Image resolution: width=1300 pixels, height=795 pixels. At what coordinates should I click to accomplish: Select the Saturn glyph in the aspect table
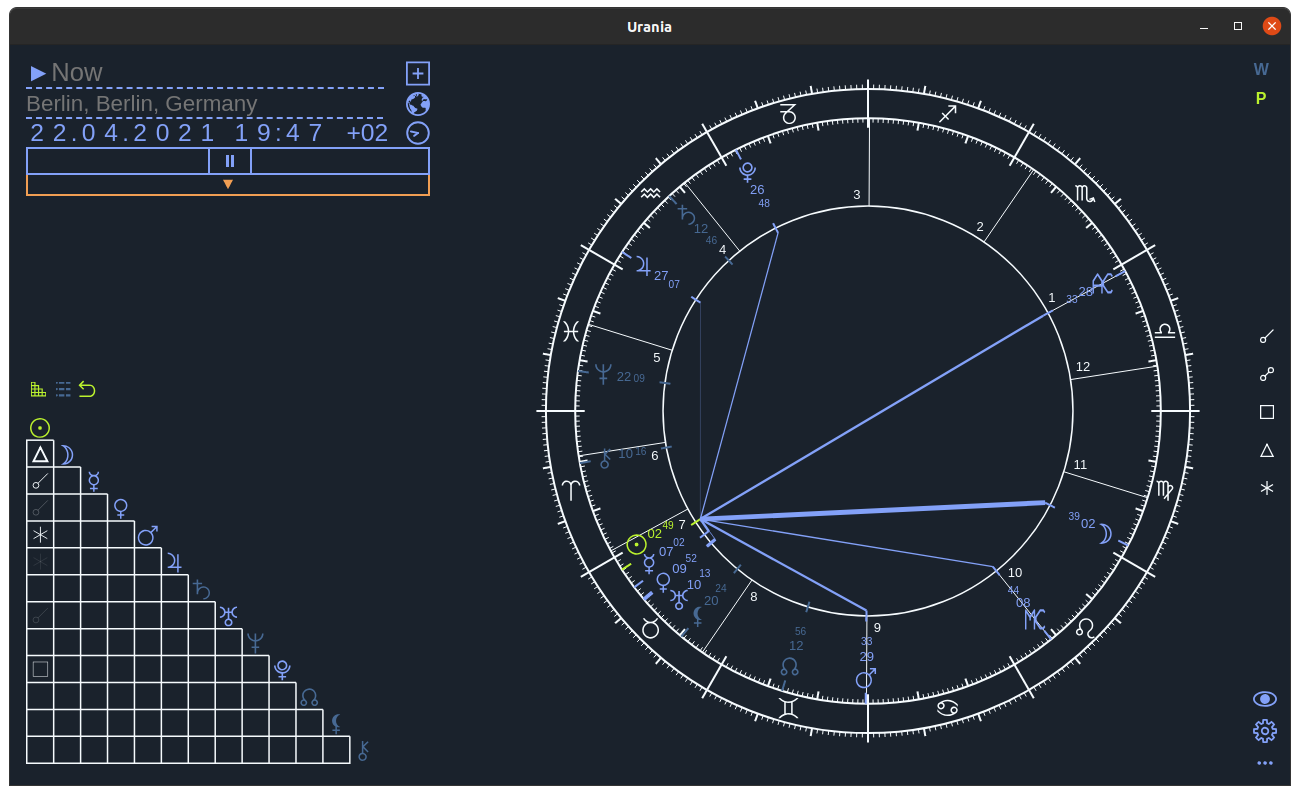pyautogui.click(x=201, y=589)
